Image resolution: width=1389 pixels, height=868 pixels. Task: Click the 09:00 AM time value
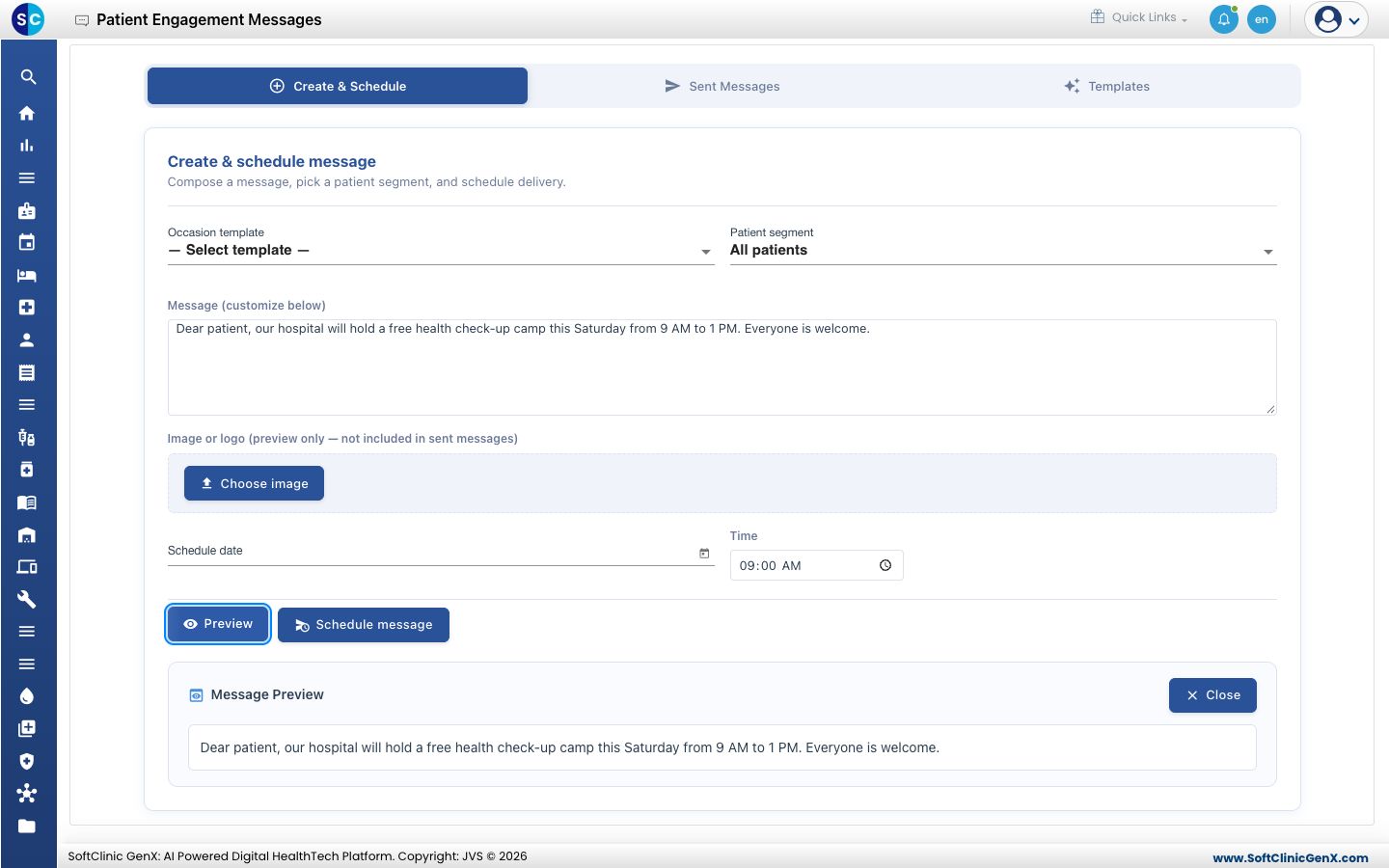point(771,566)
